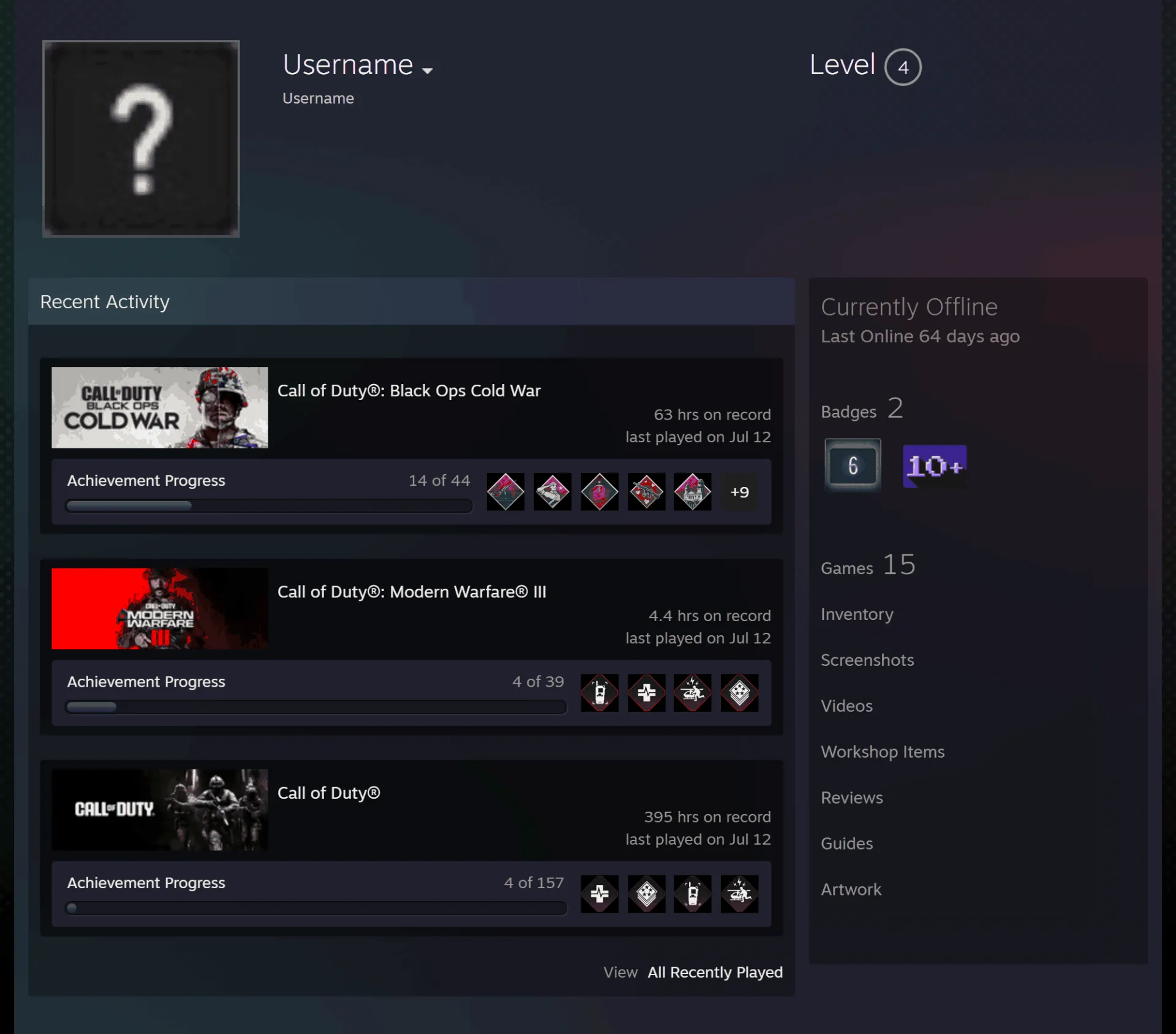1176x1034 pixels.
Task: View All Recently Played games
Action: [715, 972]
